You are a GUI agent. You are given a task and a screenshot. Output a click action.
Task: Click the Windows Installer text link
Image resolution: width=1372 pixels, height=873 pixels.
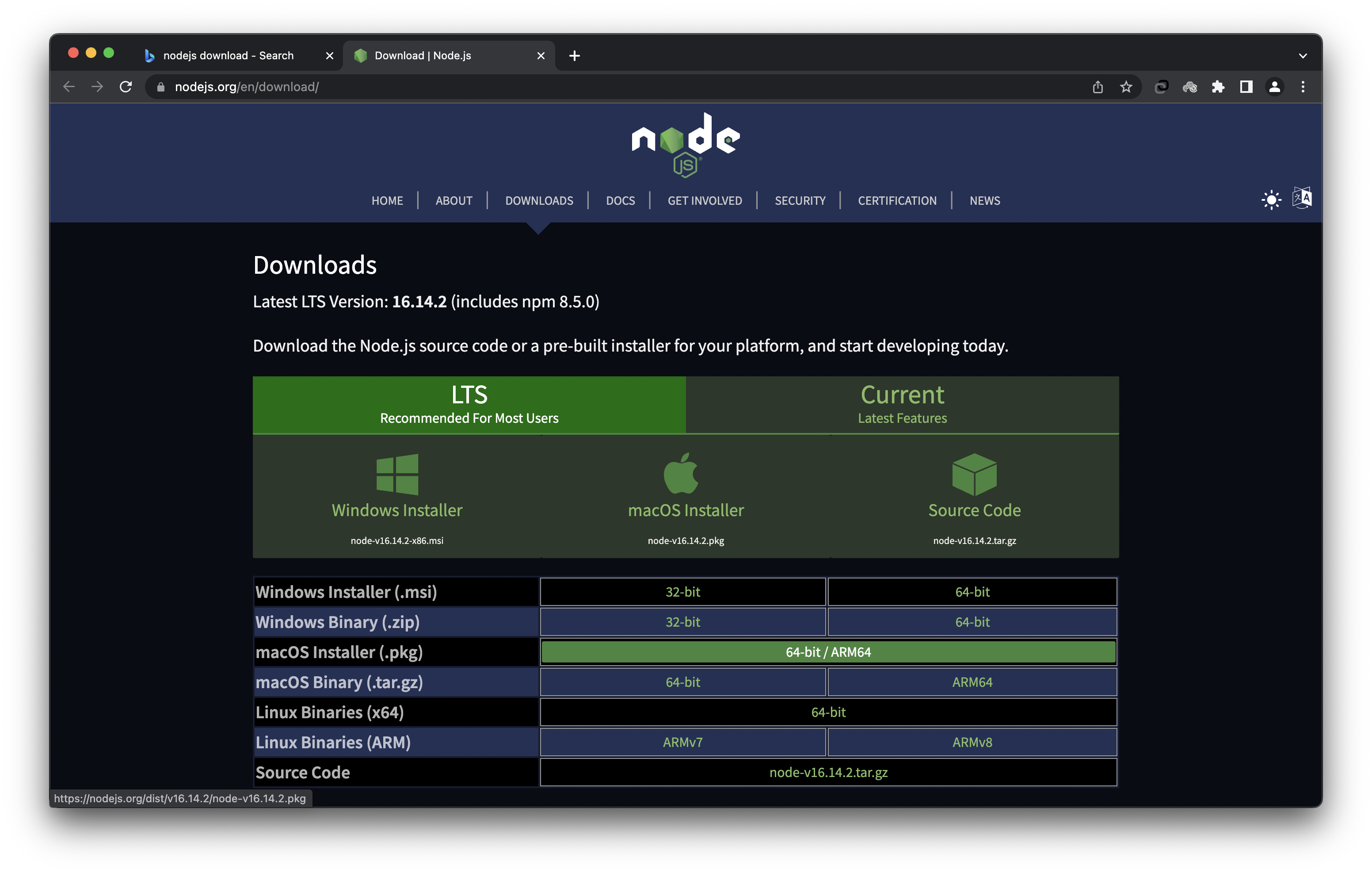(x=397, y=510)
